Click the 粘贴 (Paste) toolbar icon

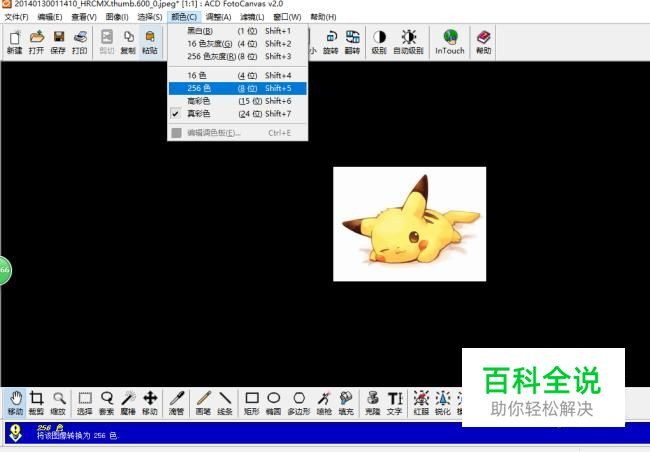coord(150,42)
